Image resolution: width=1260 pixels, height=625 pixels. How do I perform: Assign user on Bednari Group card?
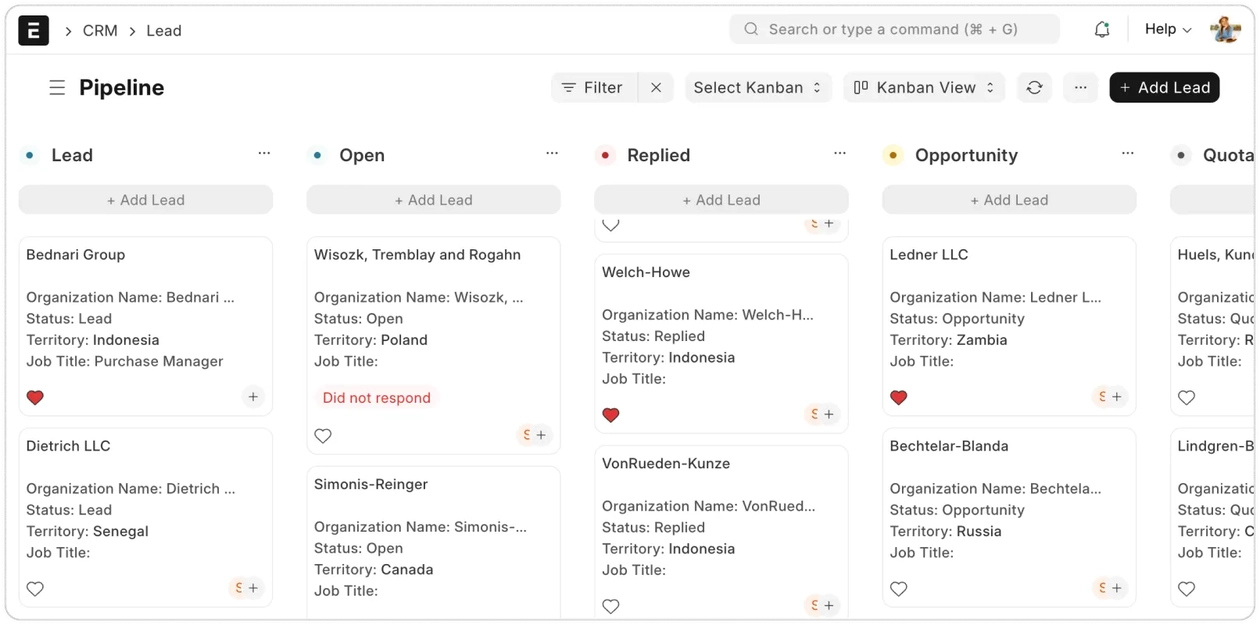point(253,397)
